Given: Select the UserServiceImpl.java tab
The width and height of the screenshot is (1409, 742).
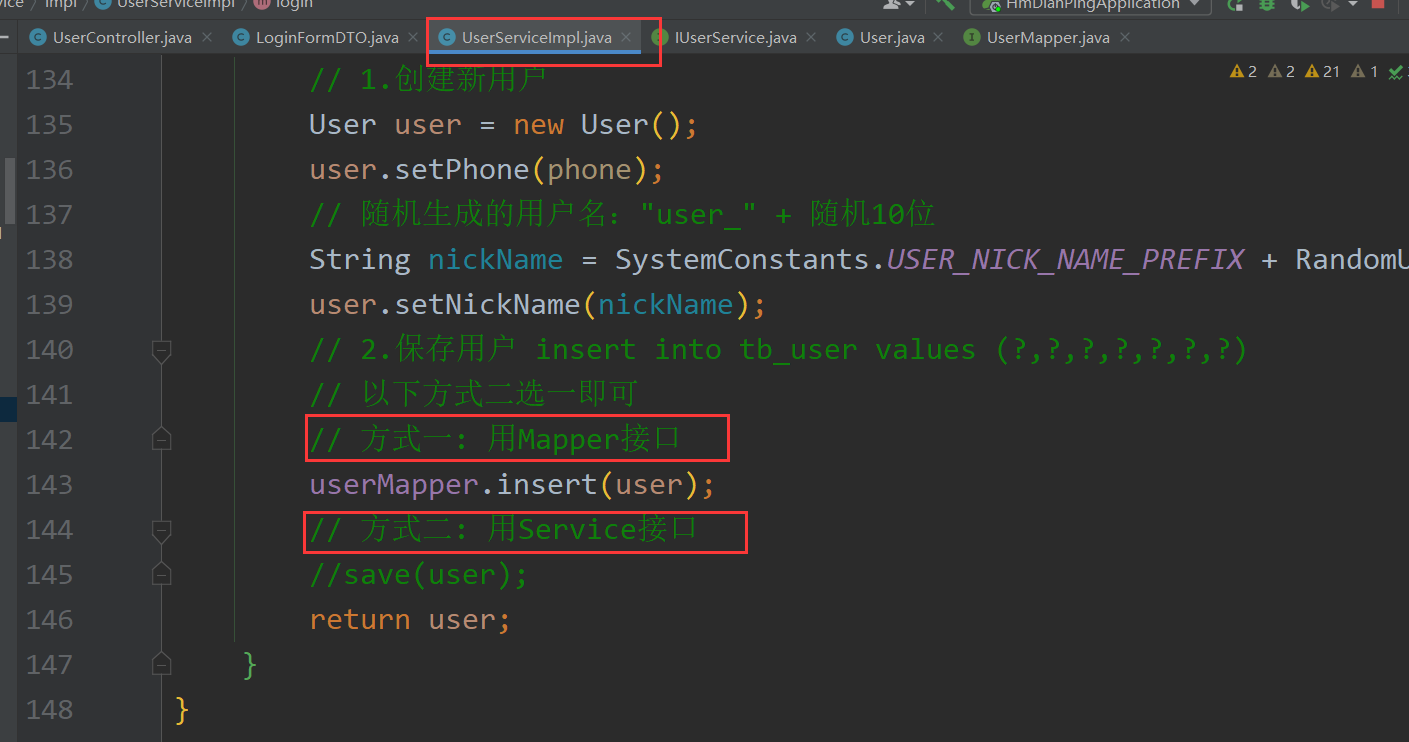Looking at the screenshot, I should pyautogui.click(x=536, y=37).
